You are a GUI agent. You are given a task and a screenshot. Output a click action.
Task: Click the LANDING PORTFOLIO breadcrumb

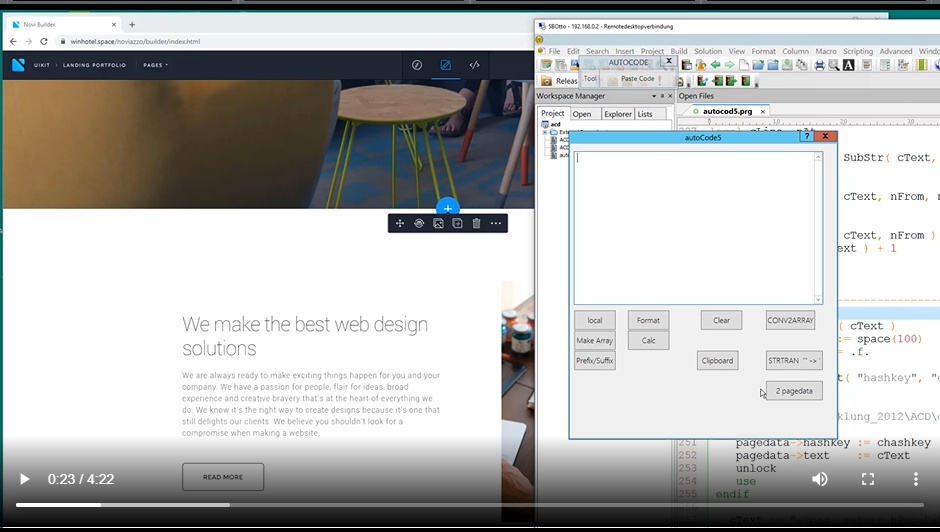point(94,65)
